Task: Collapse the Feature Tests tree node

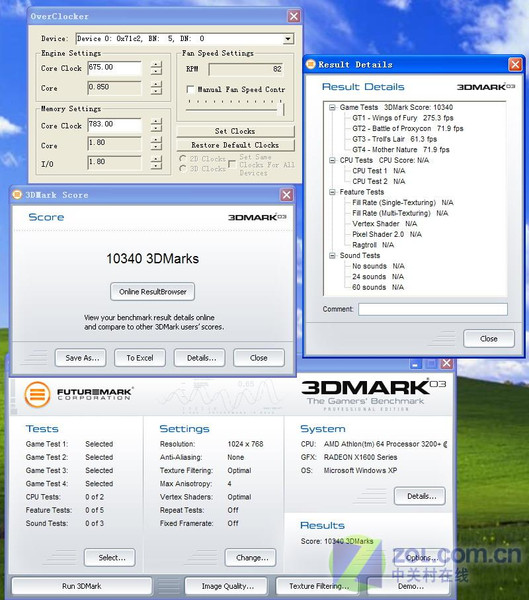Action: point(332,192)
